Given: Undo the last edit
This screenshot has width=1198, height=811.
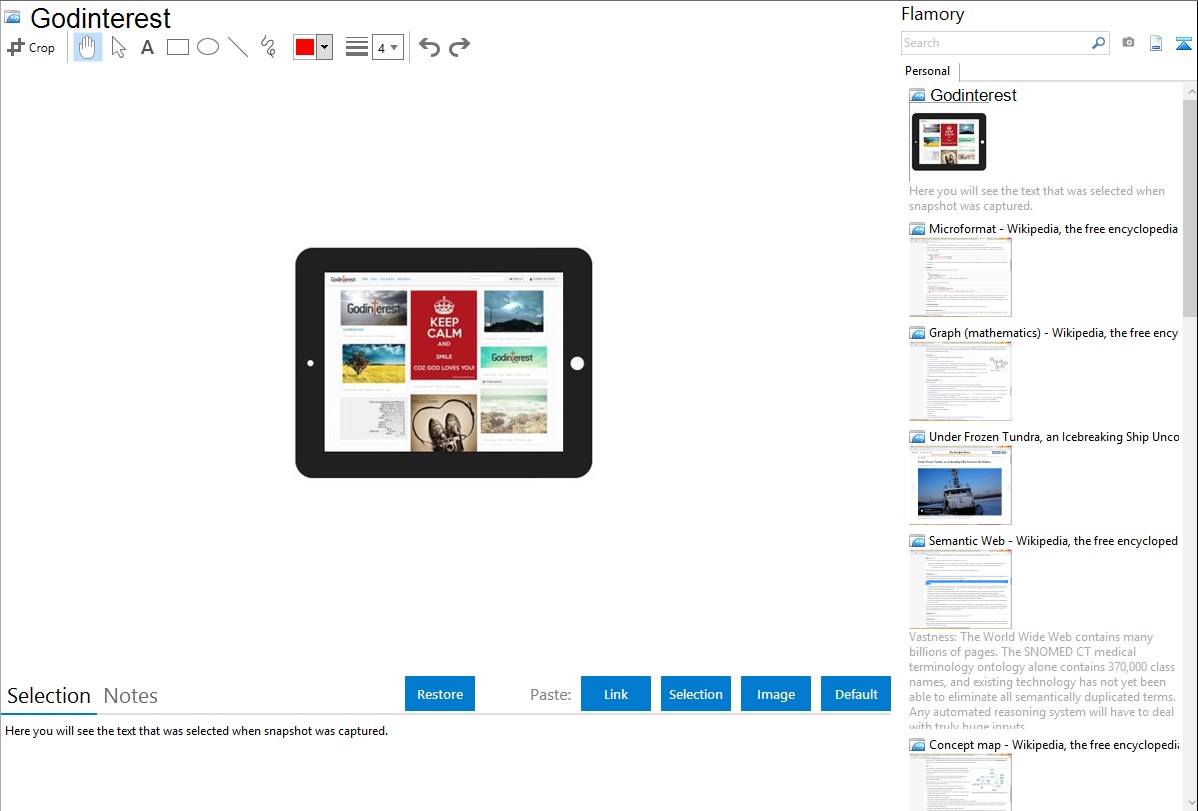Looking at the screenshot, I should (429, 47).
